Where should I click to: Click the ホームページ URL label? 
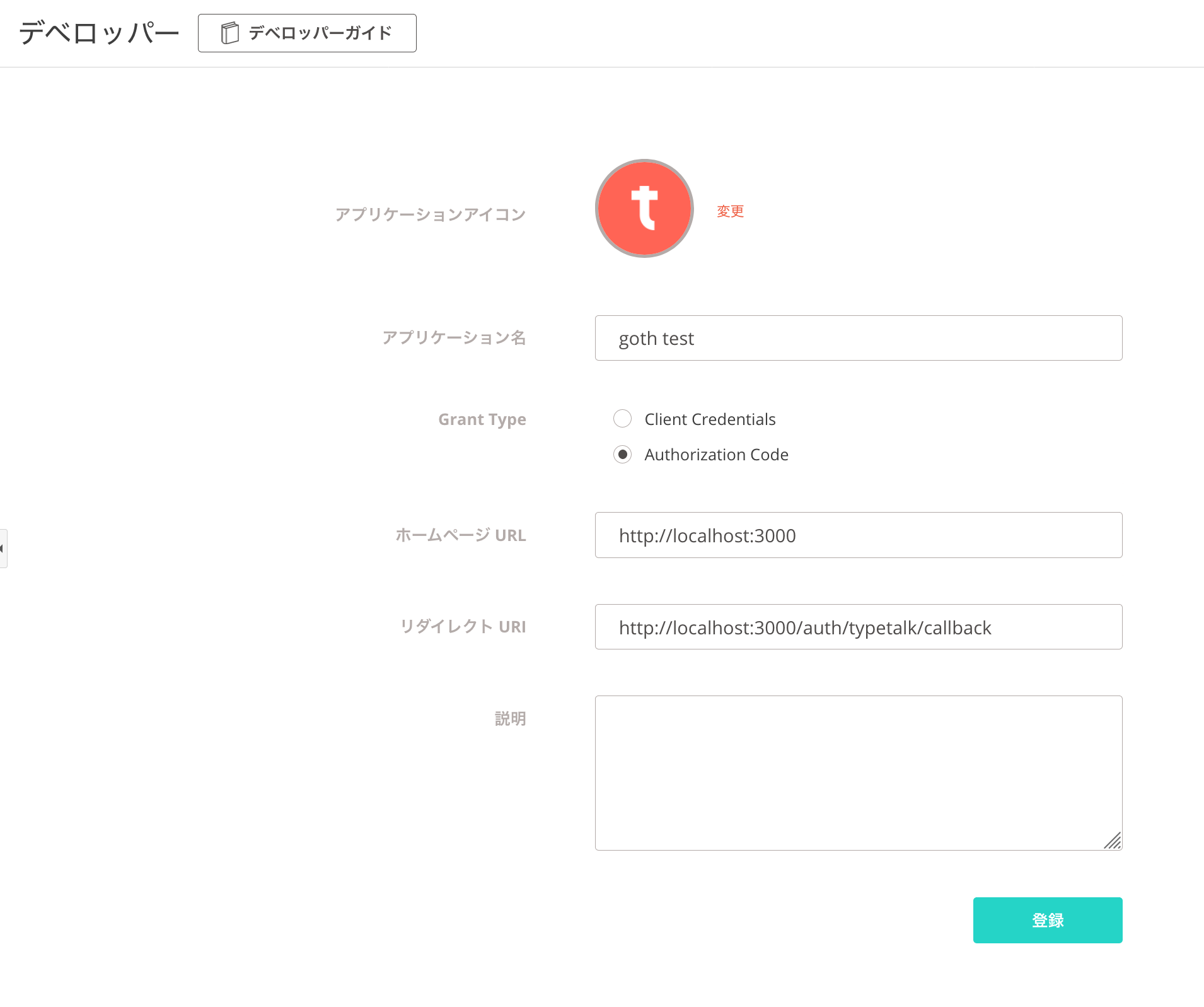pos(461,535)
